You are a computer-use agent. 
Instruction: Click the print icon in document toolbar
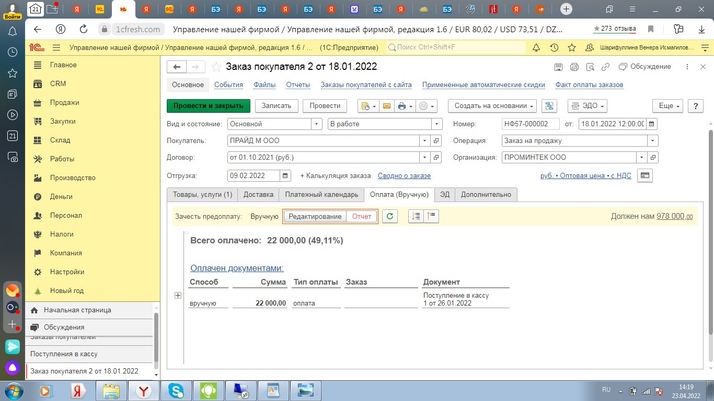402,106
